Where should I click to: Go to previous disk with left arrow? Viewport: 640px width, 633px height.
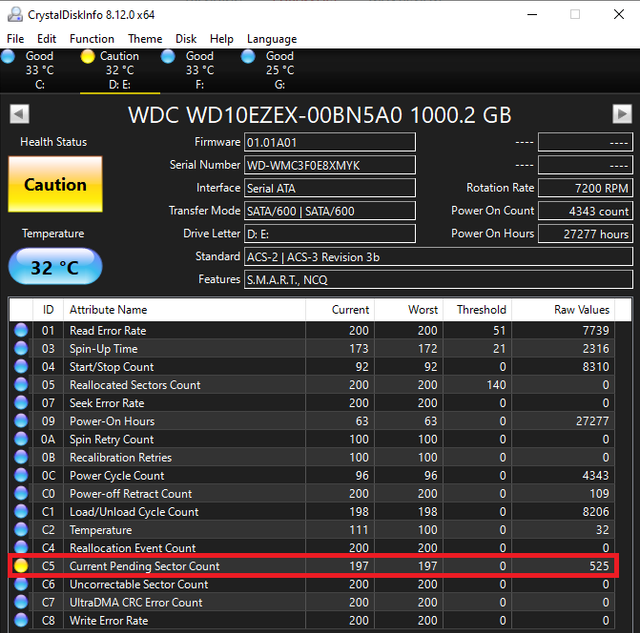point(19,114)
